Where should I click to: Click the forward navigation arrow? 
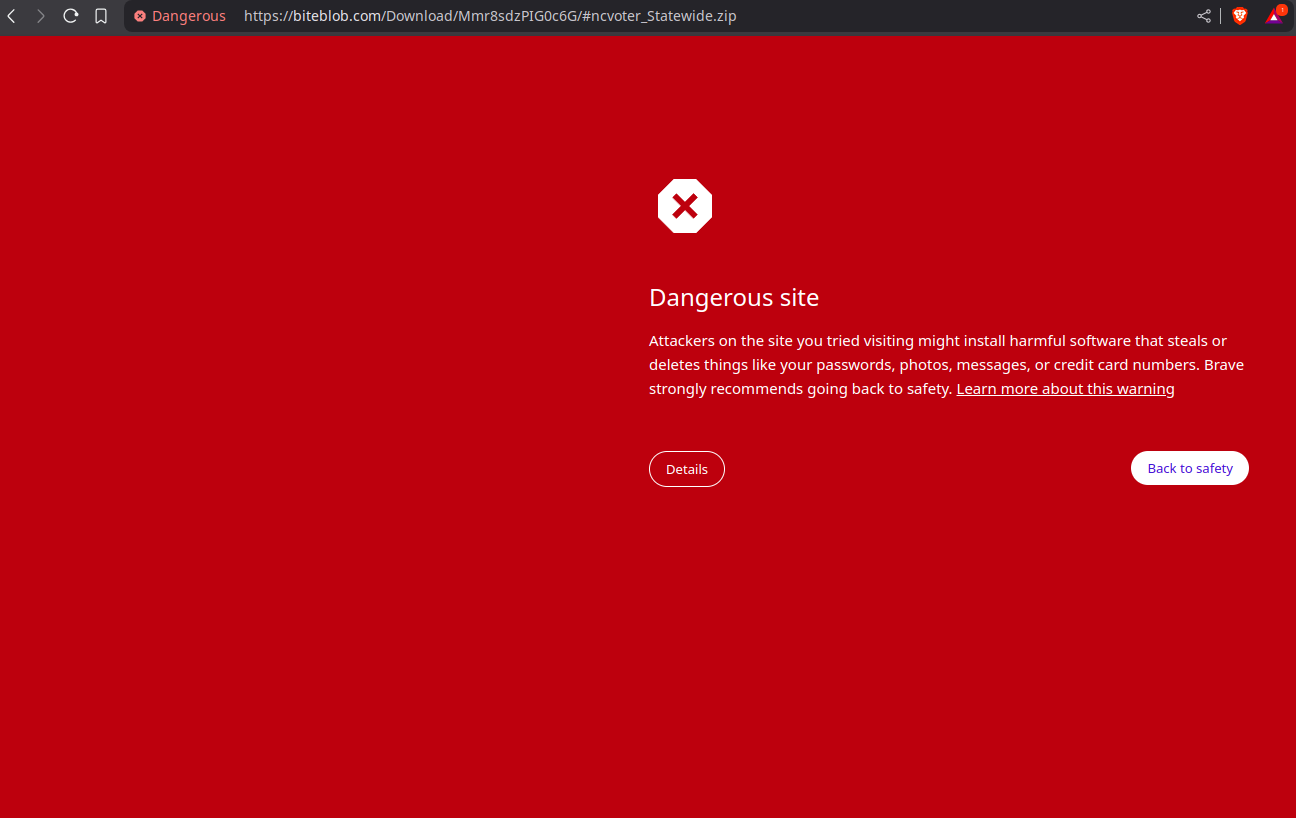click(41, 16)
